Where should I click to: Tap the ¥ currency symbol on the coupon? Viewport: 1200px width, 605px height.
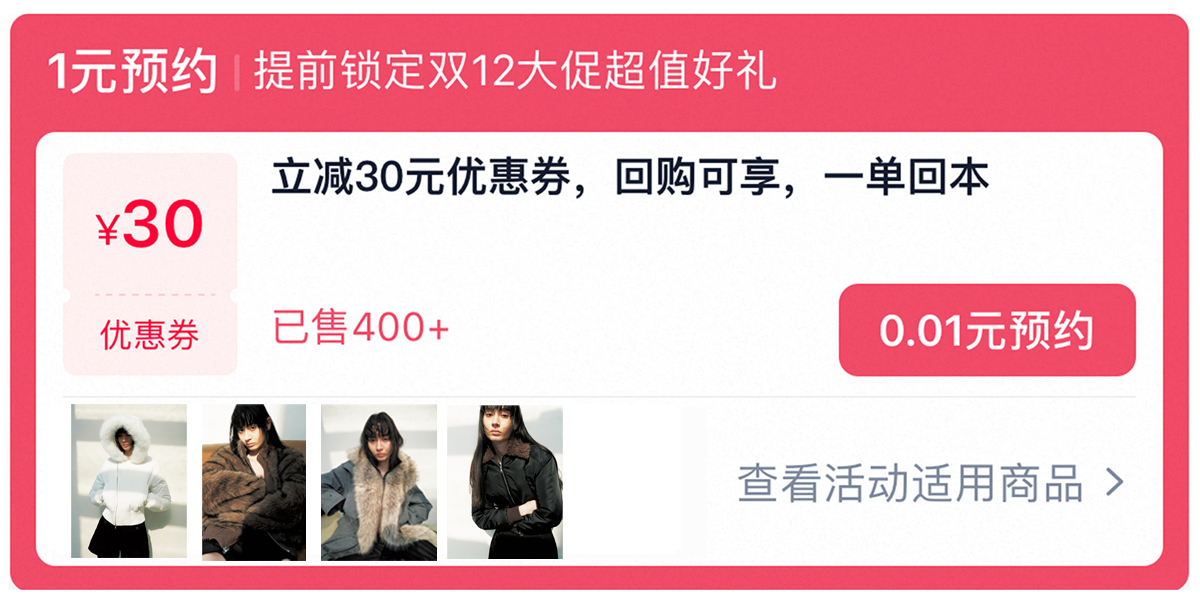click(108, 232)
